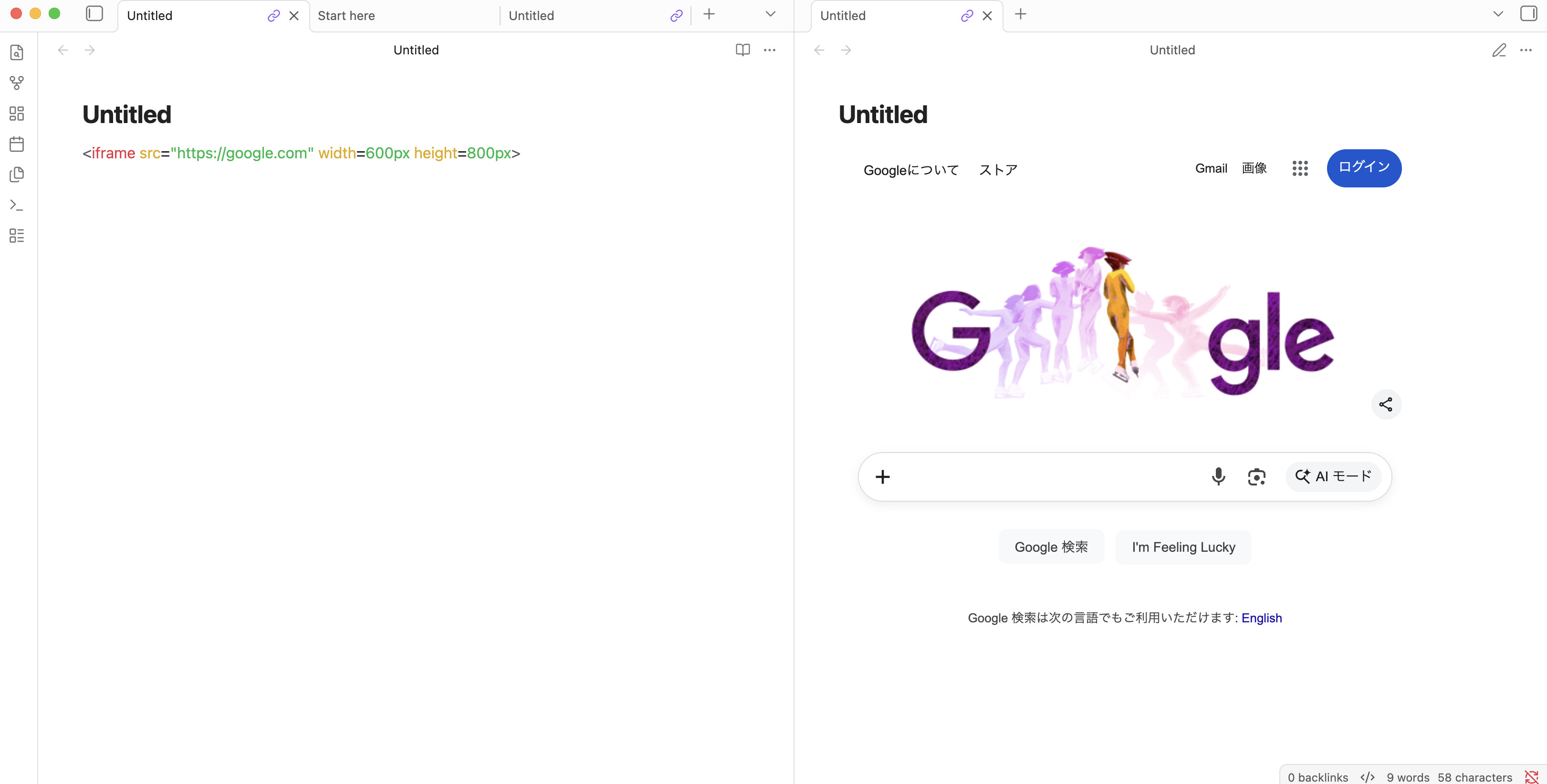Click the blue ログイン button

[x=1364, y=168]
